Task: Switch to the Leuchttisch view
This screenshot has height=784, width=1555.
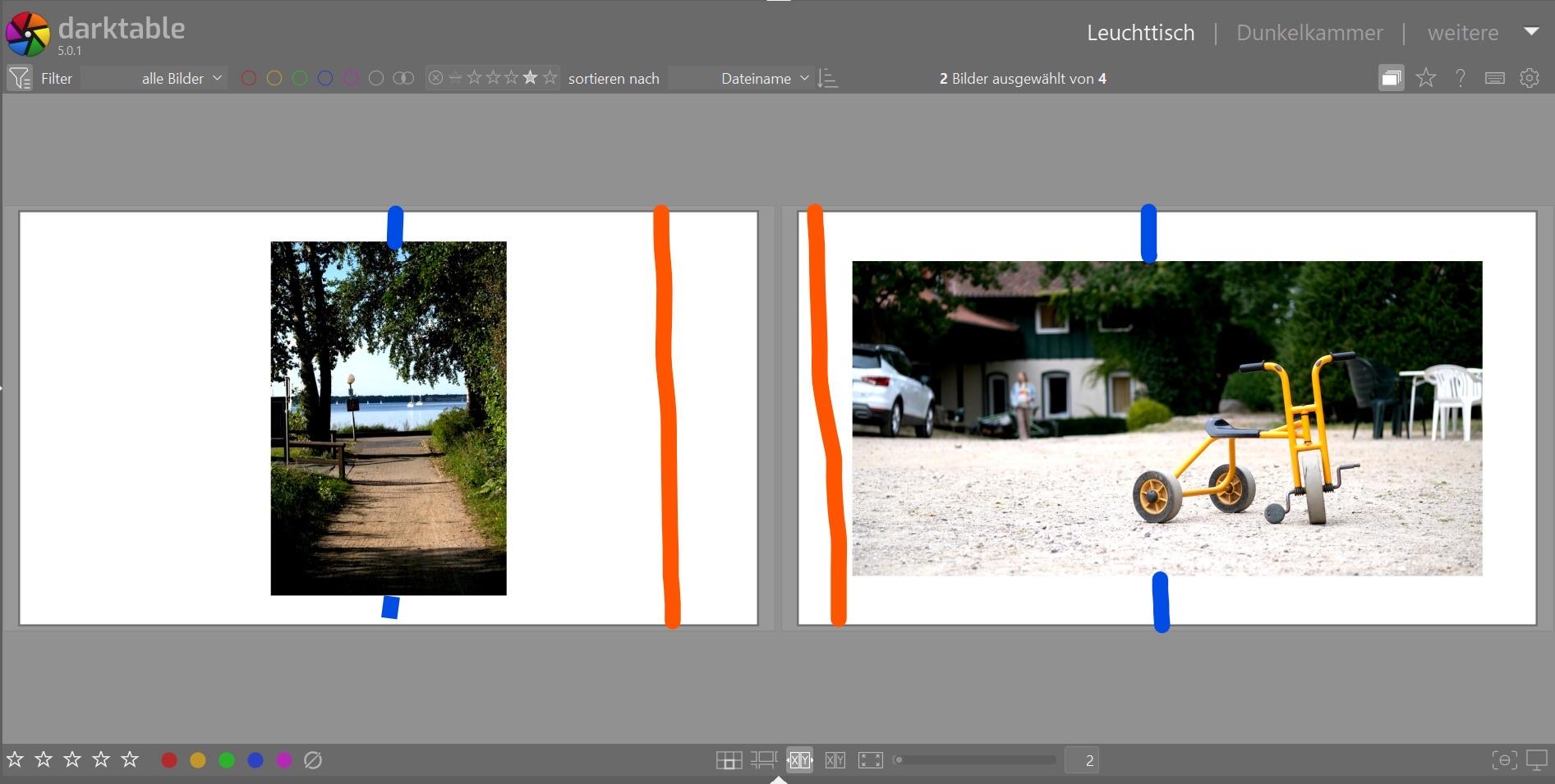Action: pyautogui.click(x=1140, y=33)
